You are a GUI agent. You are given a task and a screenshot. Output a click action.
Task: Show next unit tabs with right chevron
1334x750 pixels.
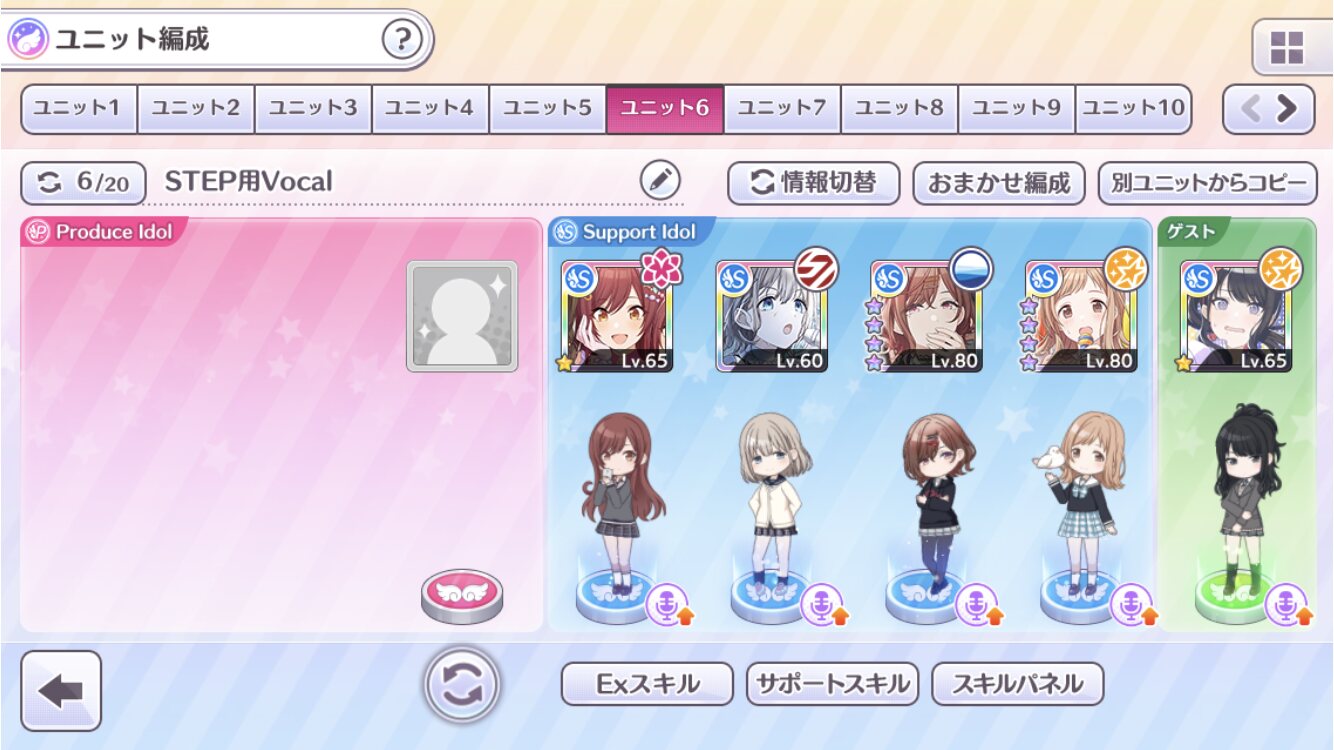click(x=1286, y=108)
